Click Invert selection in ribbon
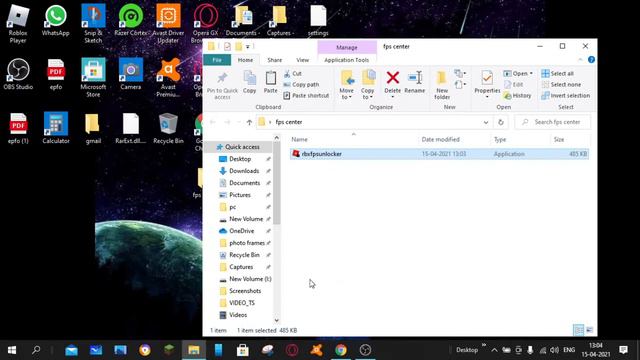The image size is (640, 360). point(566,96)
